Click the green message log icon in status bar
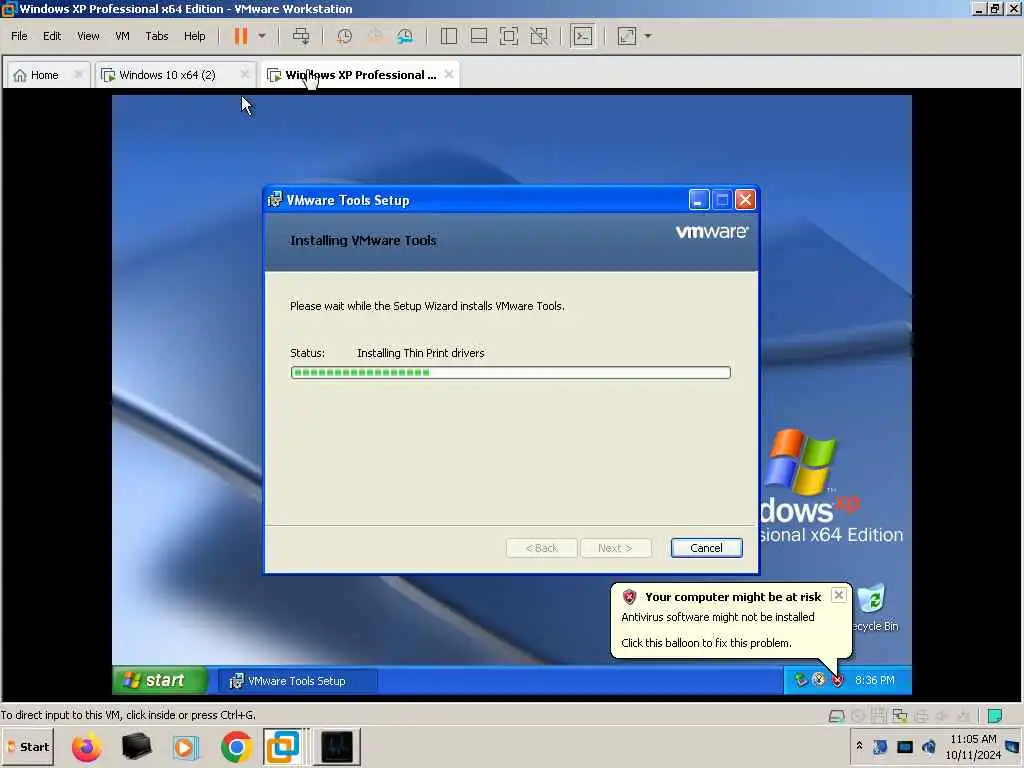The height and width of the screenshot is (768, 1024). [995, 716]
